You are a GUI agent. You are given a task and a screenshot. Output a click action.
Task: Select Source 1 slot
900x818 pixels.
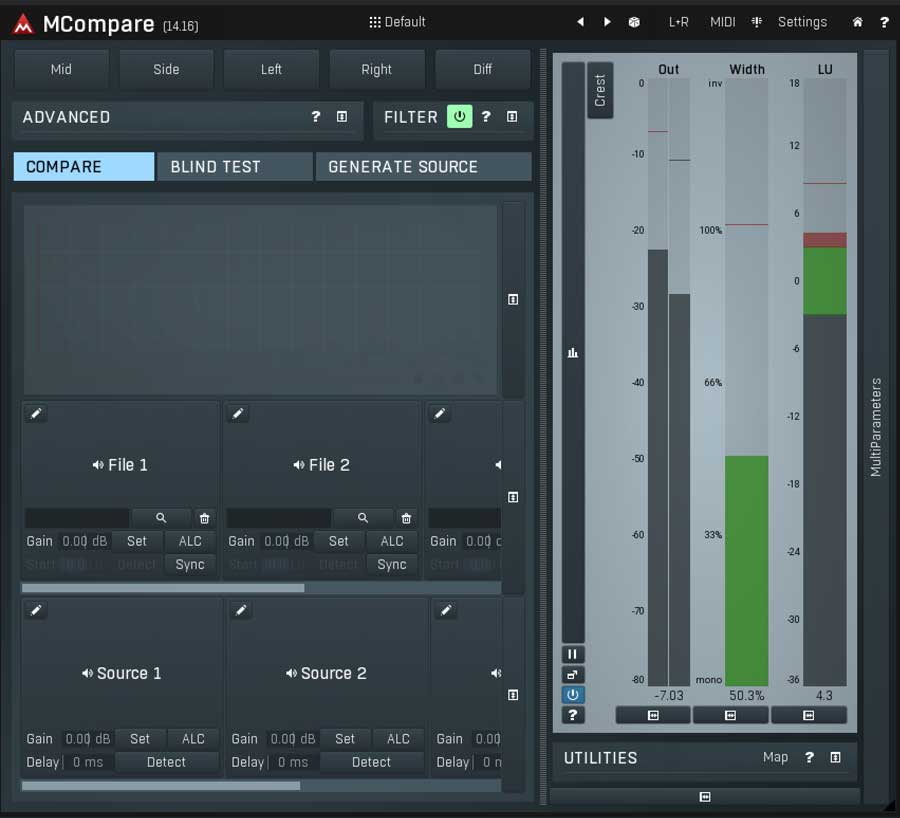[x=121, y=673]
